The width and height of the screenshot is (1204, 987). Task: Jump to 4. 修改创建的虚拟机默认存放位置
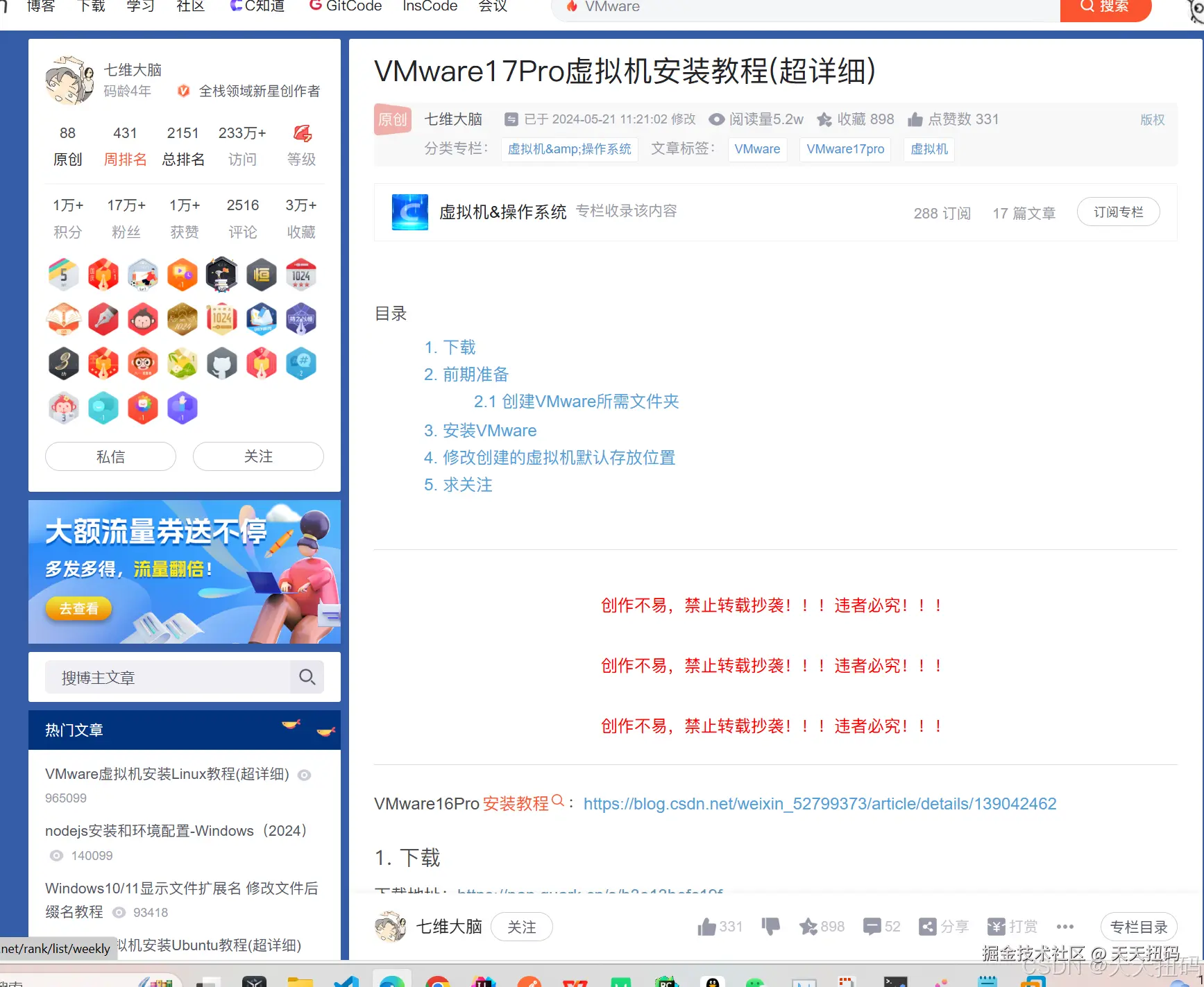point(550,458)
